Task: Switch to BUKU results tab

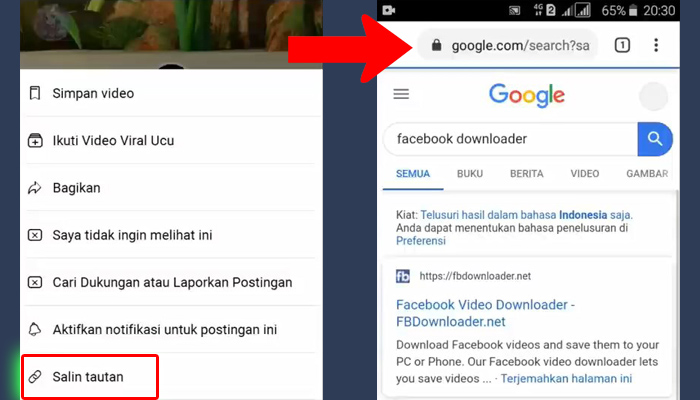Action: (x=470, y=174)
